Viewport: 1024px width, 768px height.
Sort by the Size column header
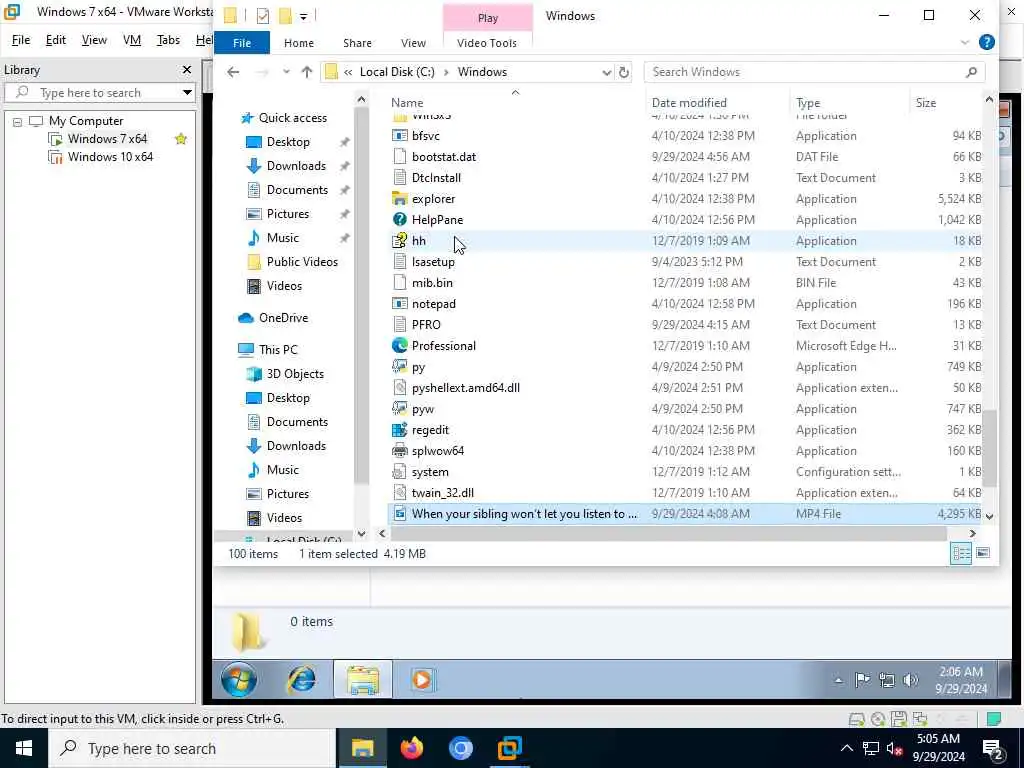[x=925, y=103]
